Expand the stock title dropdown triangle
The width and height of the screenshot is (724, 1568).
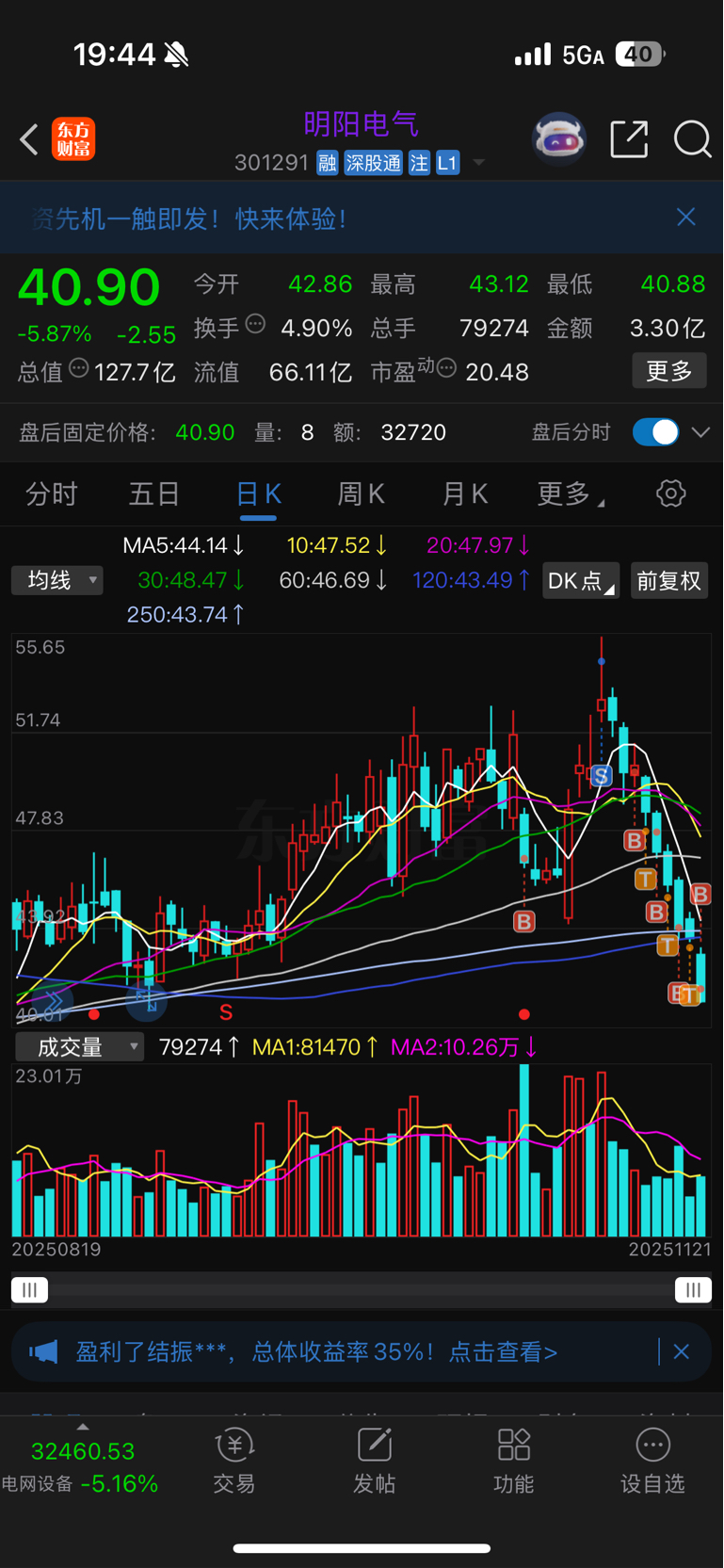coord(478,164)
